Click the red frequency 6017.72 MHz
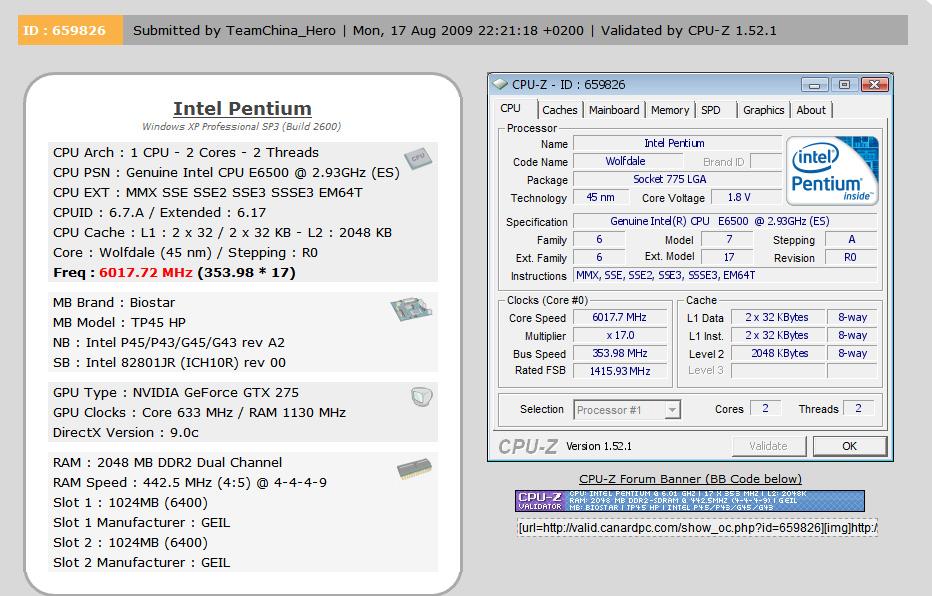The height and width of the screenshot is (596, 932). coord(146,272)
